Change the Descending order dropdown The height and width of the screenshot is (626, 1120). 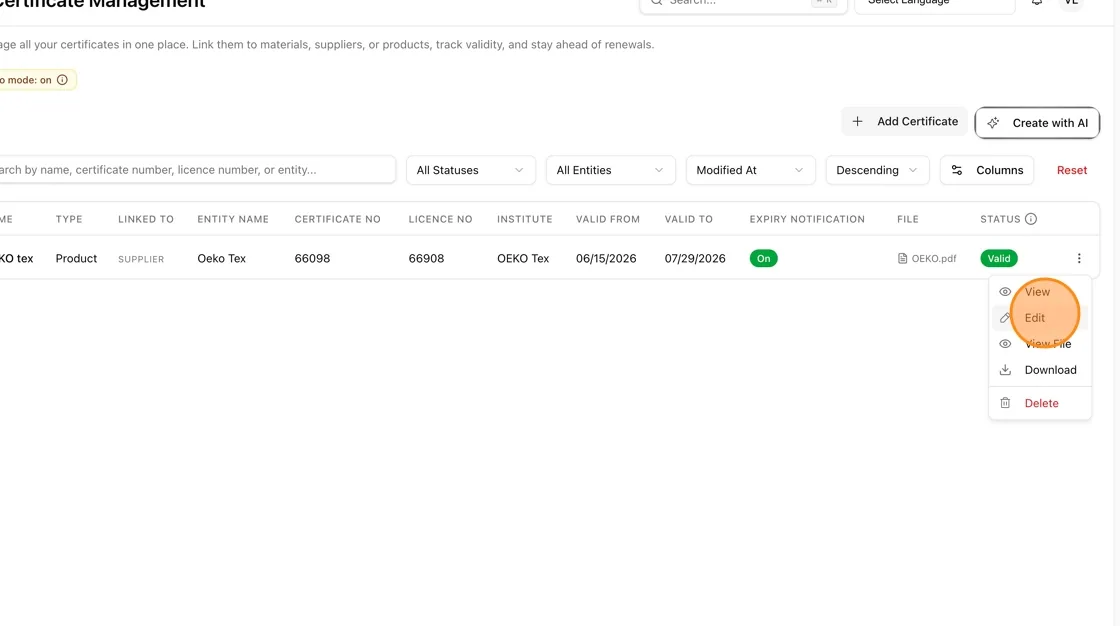pos(877,170)
